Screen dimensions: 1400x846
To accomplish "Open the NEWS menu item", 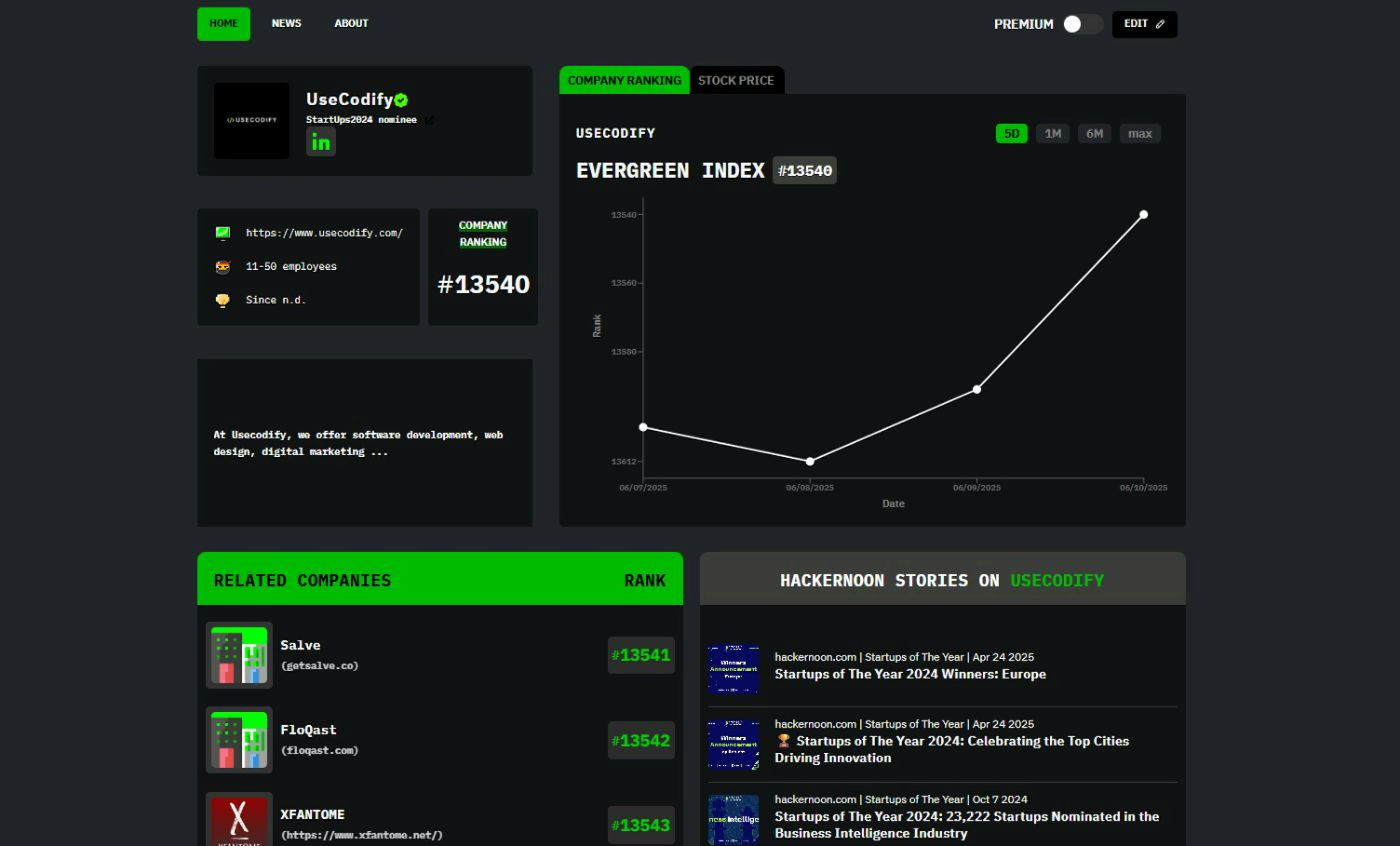I will pos(286,23).
